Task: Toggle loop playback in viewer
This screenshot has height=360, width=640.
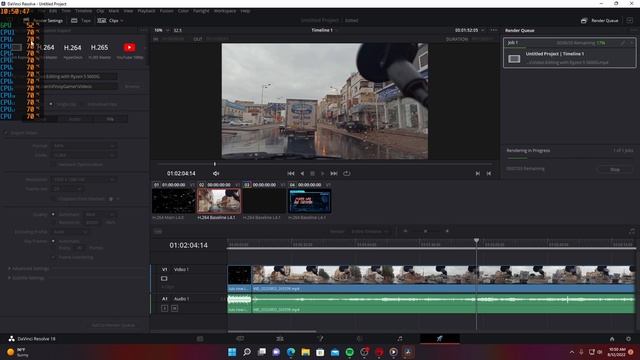Action: [x=347, y=173]
